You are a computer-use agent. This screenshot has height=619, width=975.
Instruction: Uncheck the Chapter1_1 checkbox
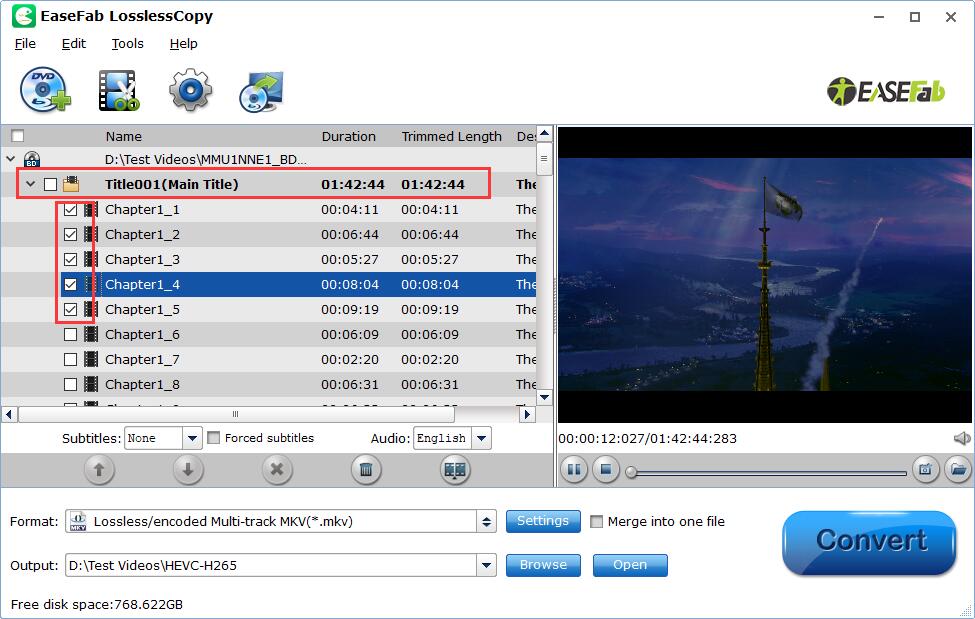pos(70,210)
